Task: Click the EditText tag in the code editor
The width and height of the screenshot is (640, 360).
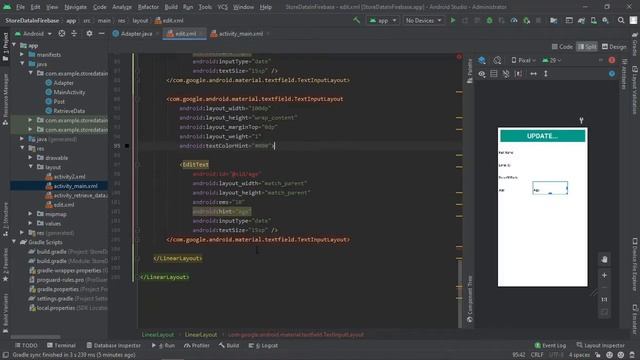Action: 196,164
